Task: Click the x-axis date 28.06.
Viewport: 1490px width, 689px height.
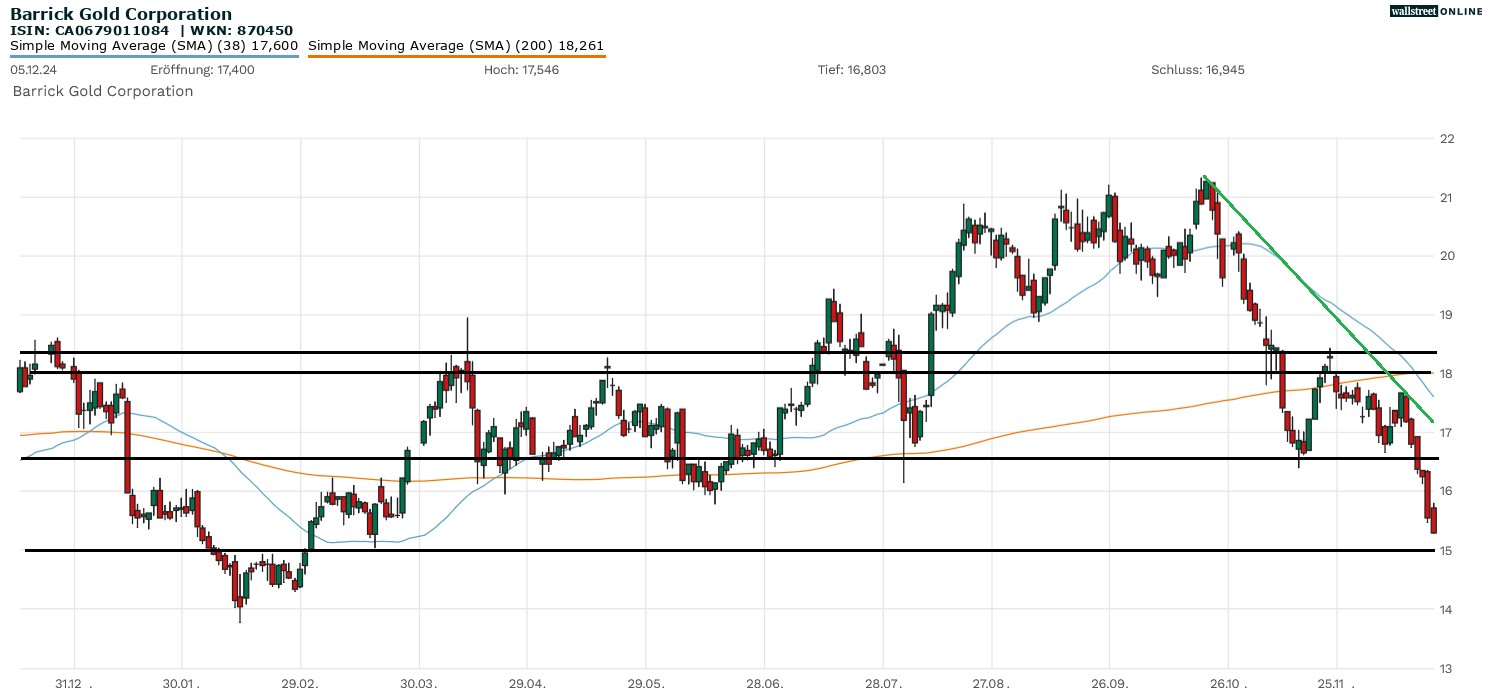Action: coord(764,683)
